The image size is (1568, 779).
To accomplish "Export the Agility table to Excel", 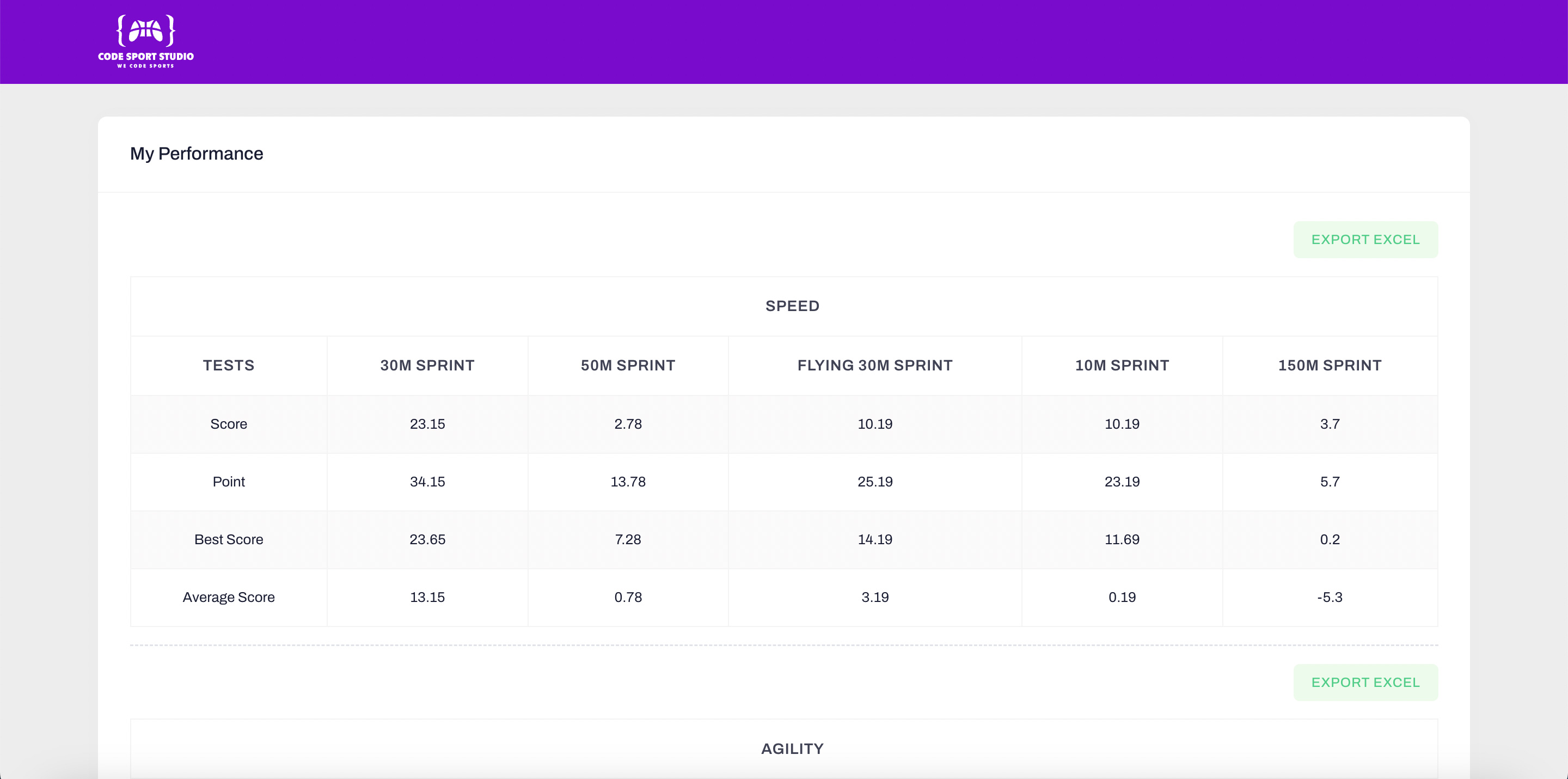I will click(1365, 682).
